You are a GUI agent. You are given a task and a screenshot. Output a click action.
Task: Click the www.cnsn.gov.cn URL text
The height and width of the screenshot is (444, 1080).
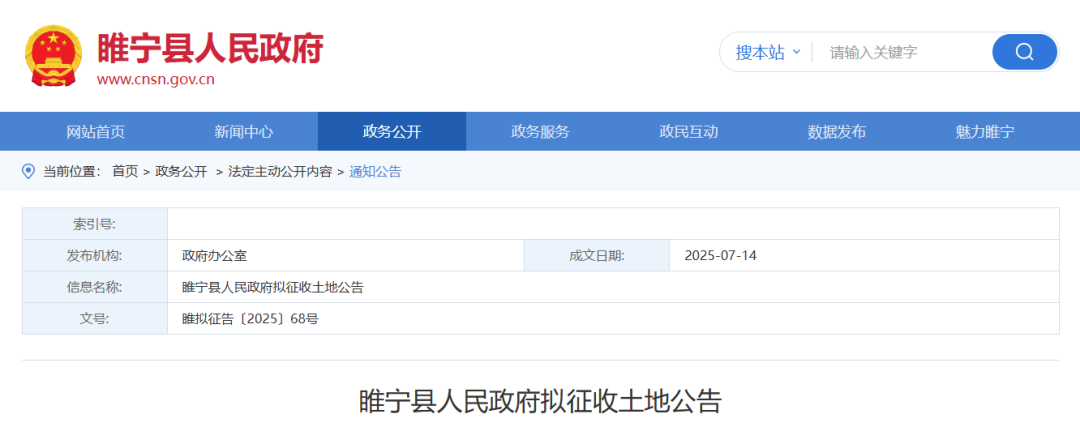tap(156, 79)
